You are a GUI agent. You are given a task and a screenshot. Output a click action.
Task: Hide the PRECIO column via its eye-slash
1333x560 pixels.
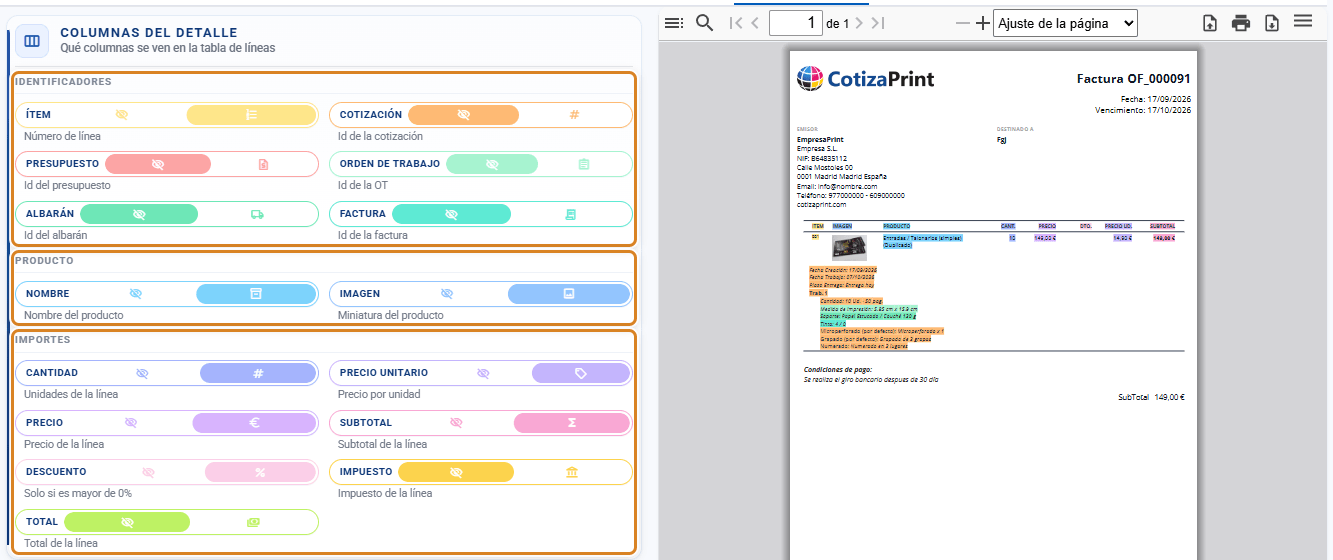pos(130,423)
